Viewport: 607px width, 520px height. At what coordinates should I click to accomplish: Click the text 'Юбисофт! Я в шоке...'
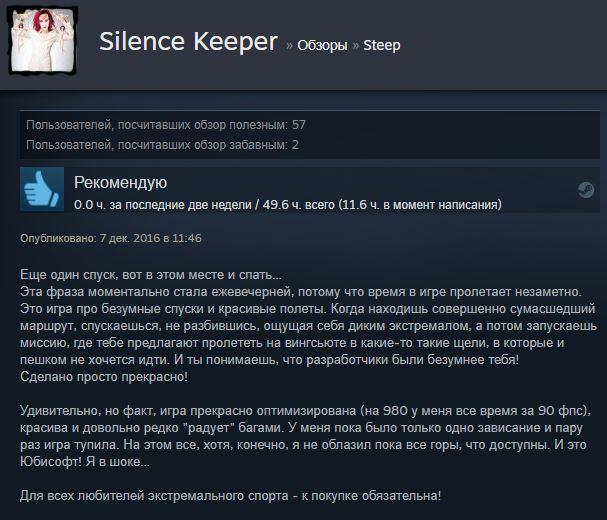click(85, 462)
